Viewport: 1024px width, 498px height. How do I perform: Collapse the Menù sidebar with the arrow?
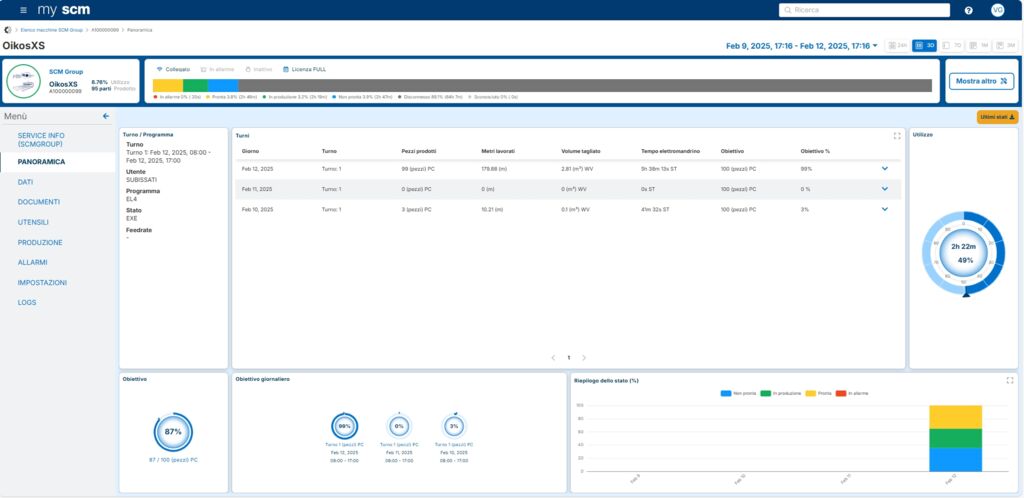pyautogui.click(x=106, y=116)
